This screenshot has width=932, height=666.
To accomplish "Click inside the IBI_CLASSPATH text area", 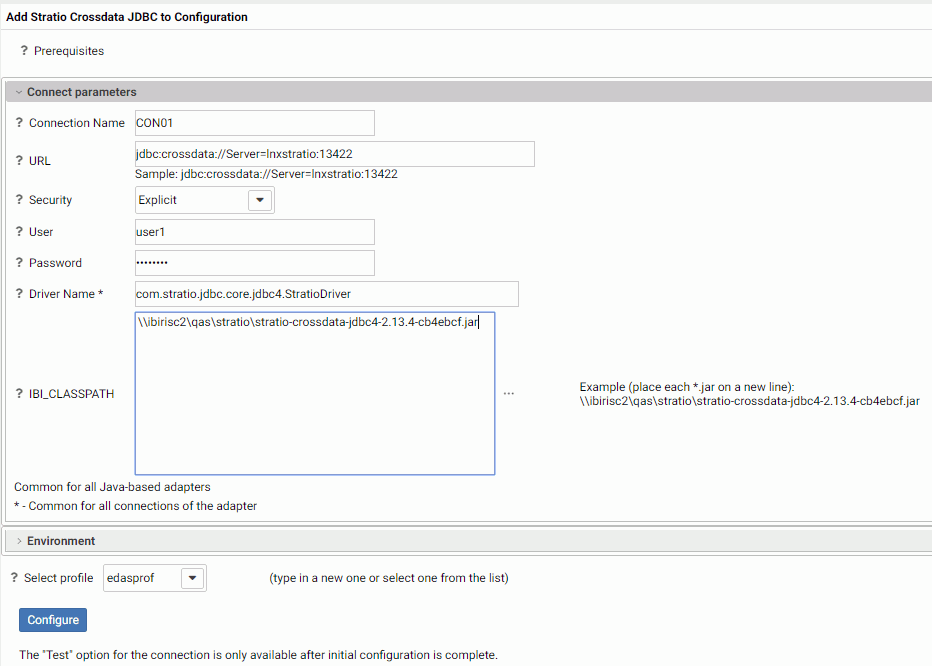I will (315, 394).
